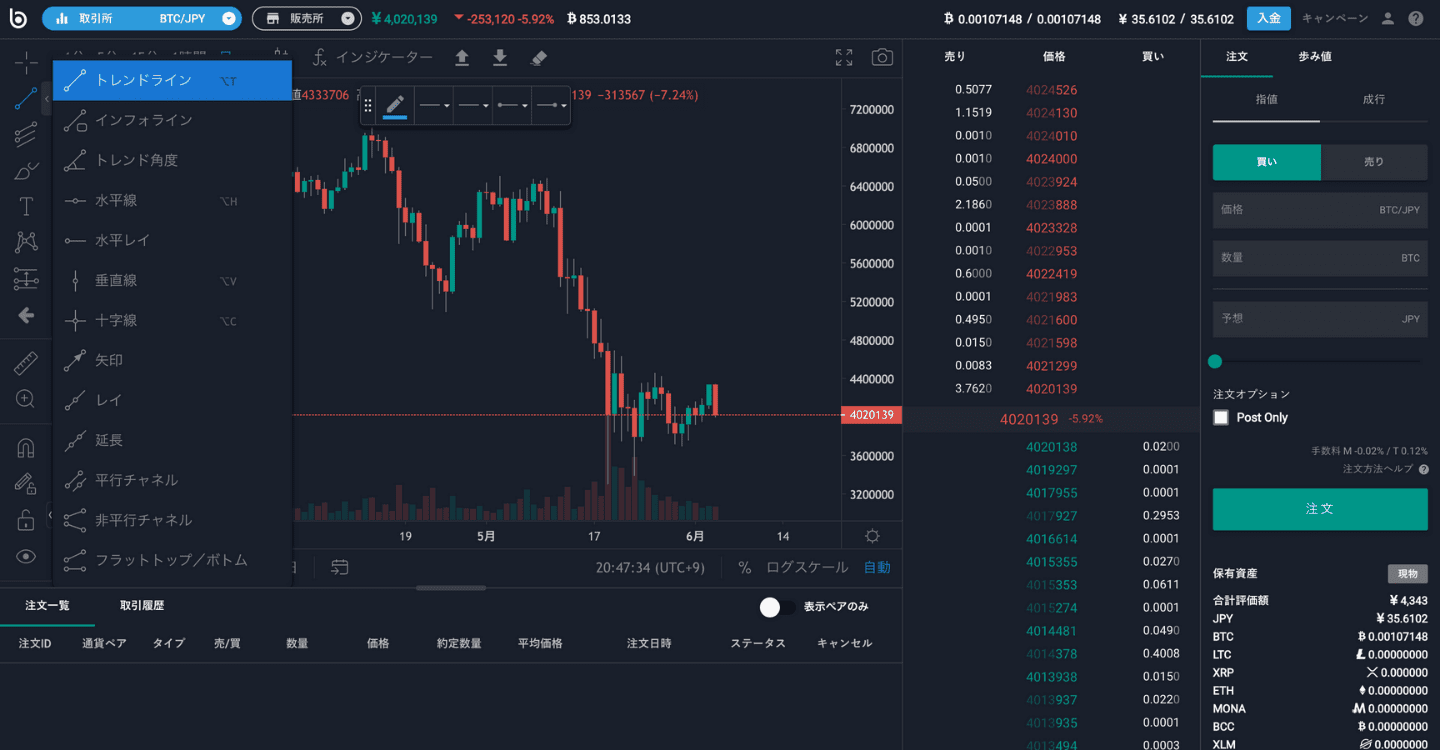Select the ruler measure tool

click(26, 363)
